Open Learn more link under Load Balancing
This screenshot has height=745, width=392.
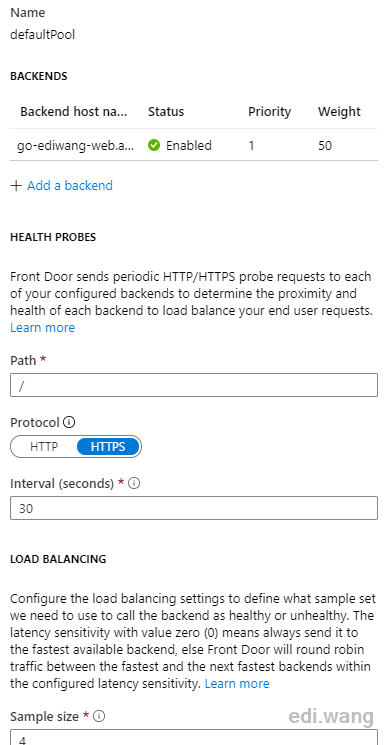point(237,684)
